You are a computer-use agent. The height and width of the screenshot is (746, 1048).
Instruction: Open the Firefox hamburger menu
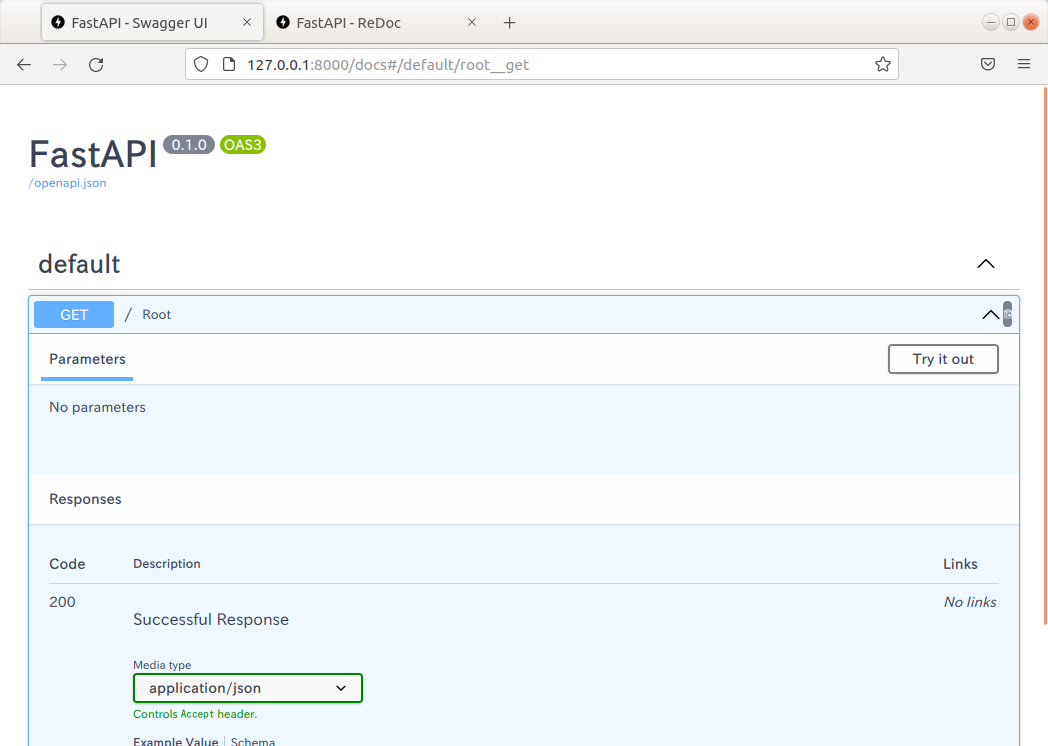1023,64
